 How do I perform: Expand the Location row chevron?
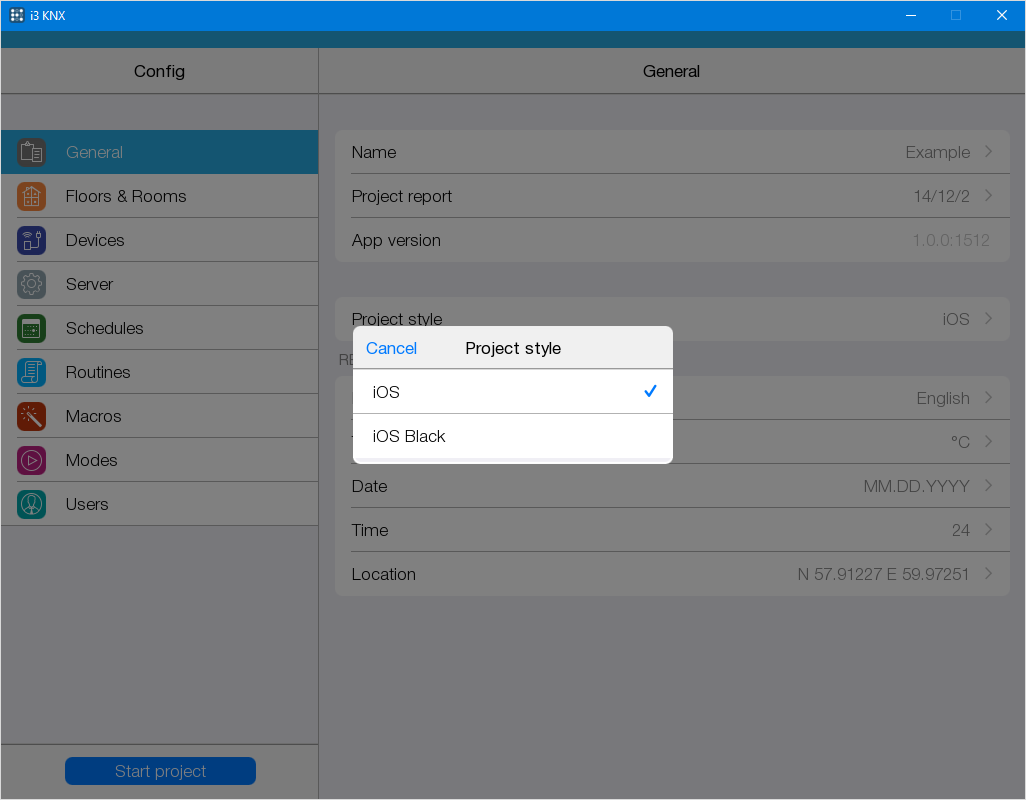click(x=988, y=574)
